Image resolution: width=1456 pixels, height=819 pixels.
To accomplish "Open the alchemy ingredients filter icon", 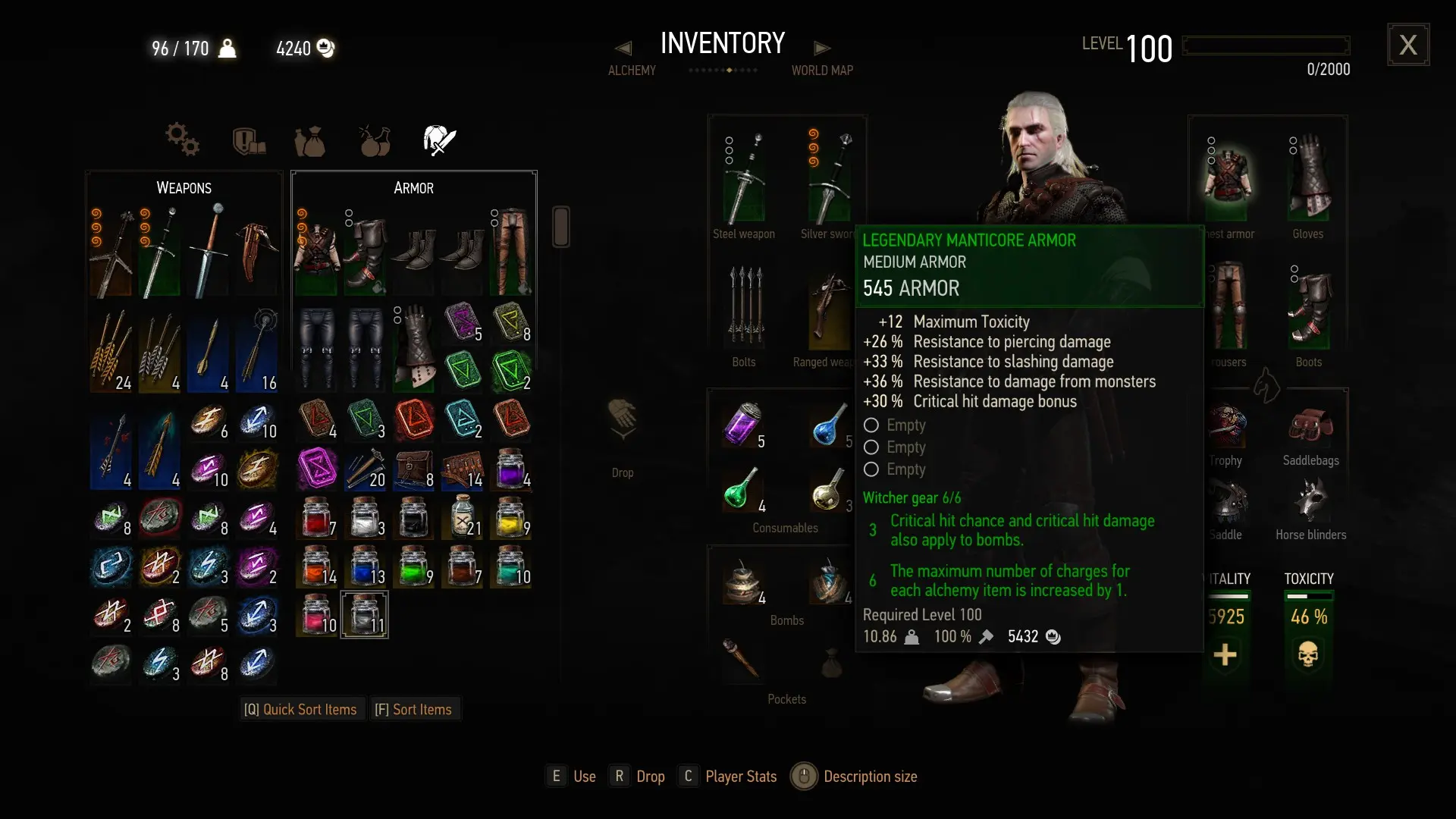I will point(375,140).
